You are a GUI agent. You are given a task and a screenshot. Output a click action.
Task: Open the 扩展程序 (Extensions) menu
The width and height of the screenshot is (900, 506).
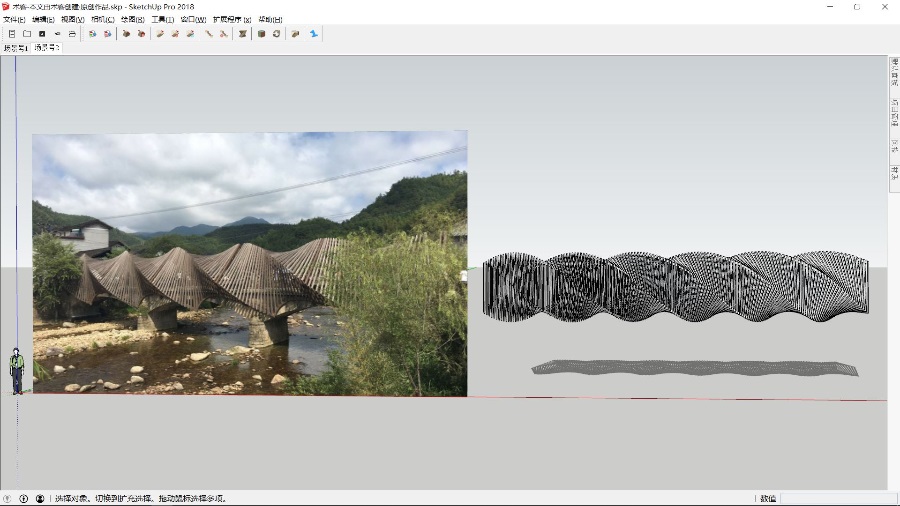[232, 20]
